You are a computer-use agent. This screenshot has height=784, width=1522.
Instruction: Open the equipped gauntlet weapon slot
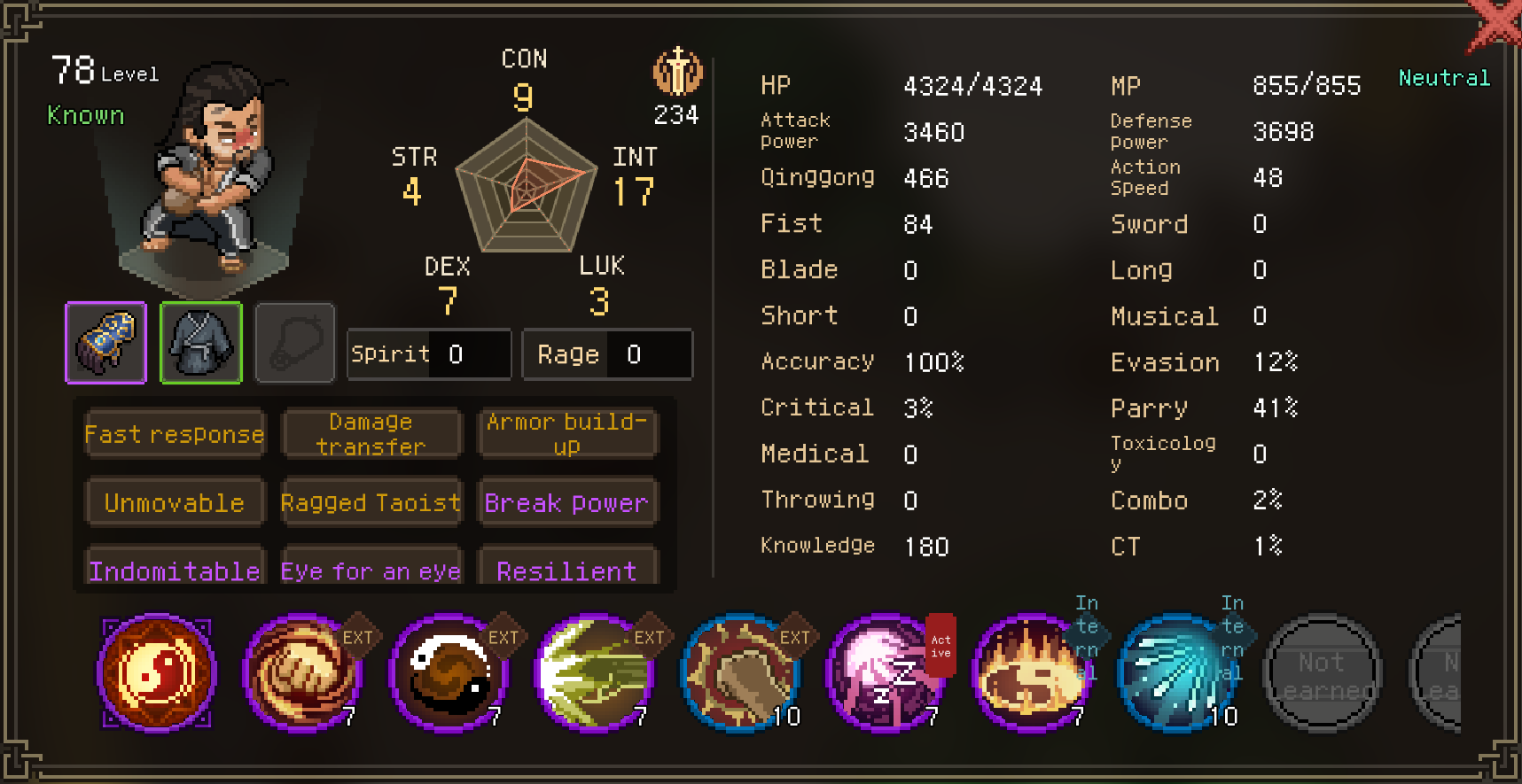pyautogui.click(x=105, y=343)
